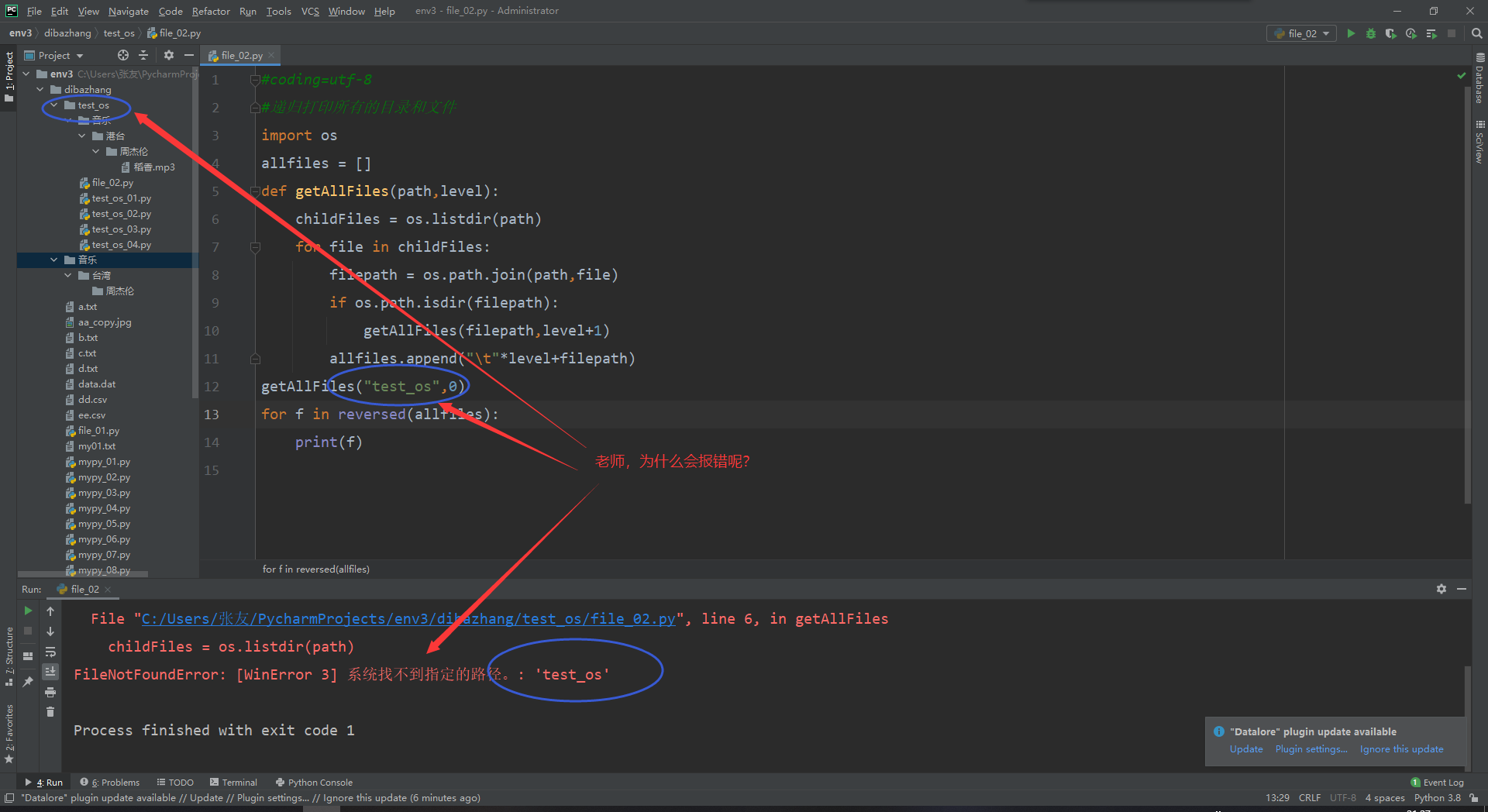Collapse the dibazhang folder

point(40,89)
